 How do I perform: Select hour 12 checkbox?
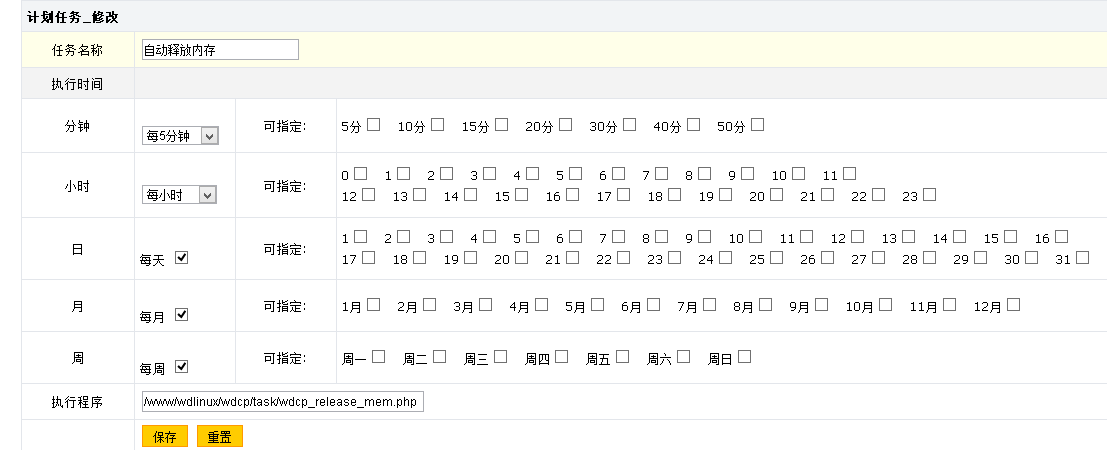click(x=368, y=194)
